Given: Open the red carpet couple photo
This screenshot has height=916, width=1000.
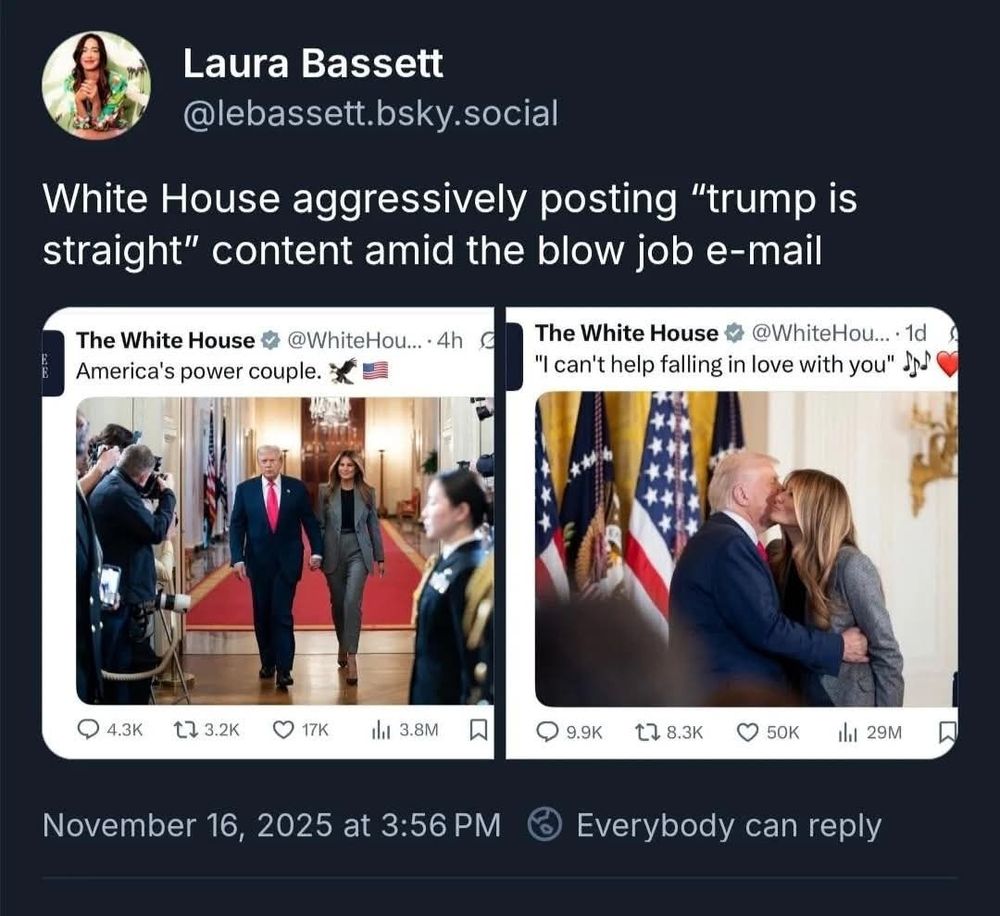Looking at the screenshot, I should pyautogui.click(x=284, y=550).
